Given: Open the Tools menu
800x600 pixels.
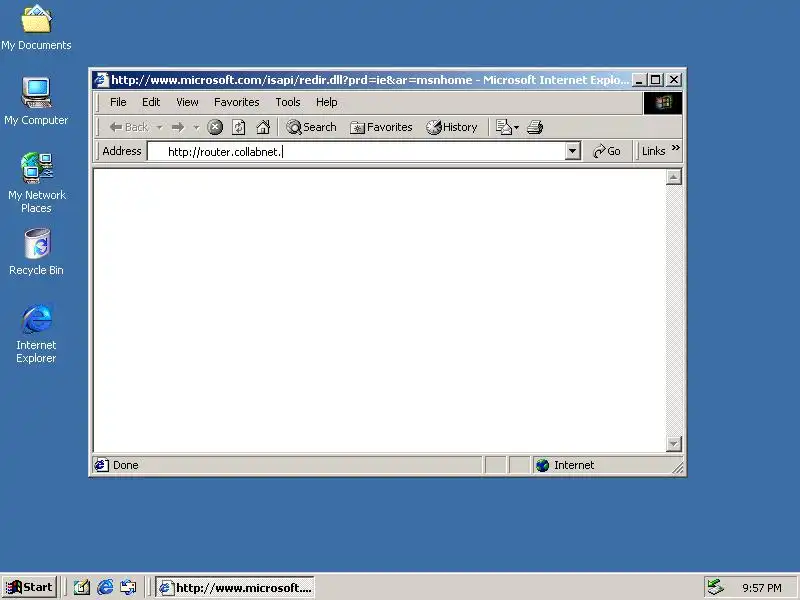Looking at the screenshot, I should (x=288, y=102).
